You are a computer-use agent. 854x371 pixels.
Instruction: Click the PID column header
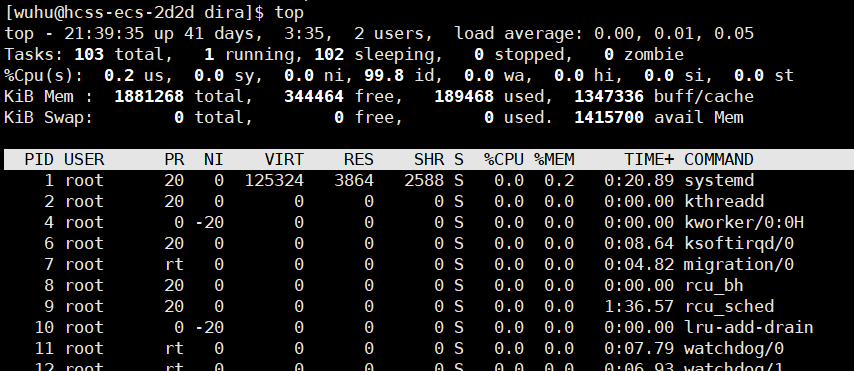39,159
